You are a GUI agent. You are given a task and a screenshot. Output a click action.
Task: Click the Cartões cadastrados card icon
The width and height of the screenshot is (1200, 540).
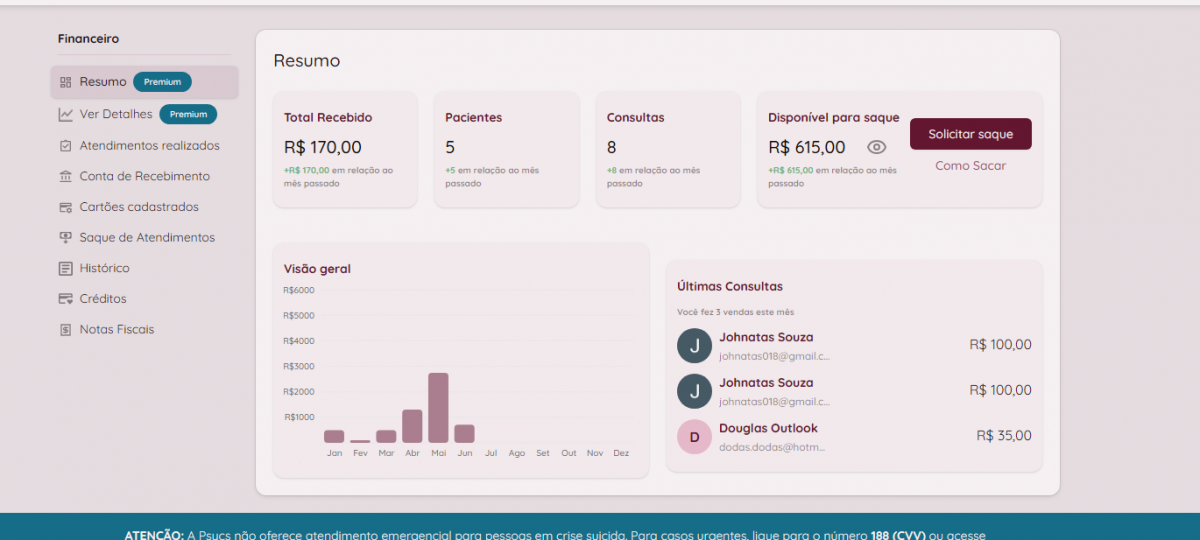click(65, 207)
